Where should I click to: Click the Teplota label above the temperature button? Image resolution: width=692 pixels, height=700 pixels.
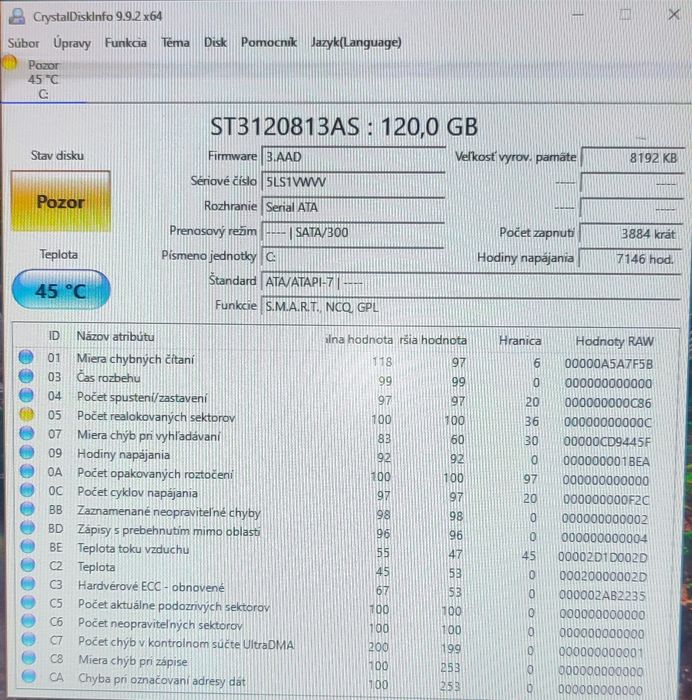pyautogui.click(x=58, y=254)
